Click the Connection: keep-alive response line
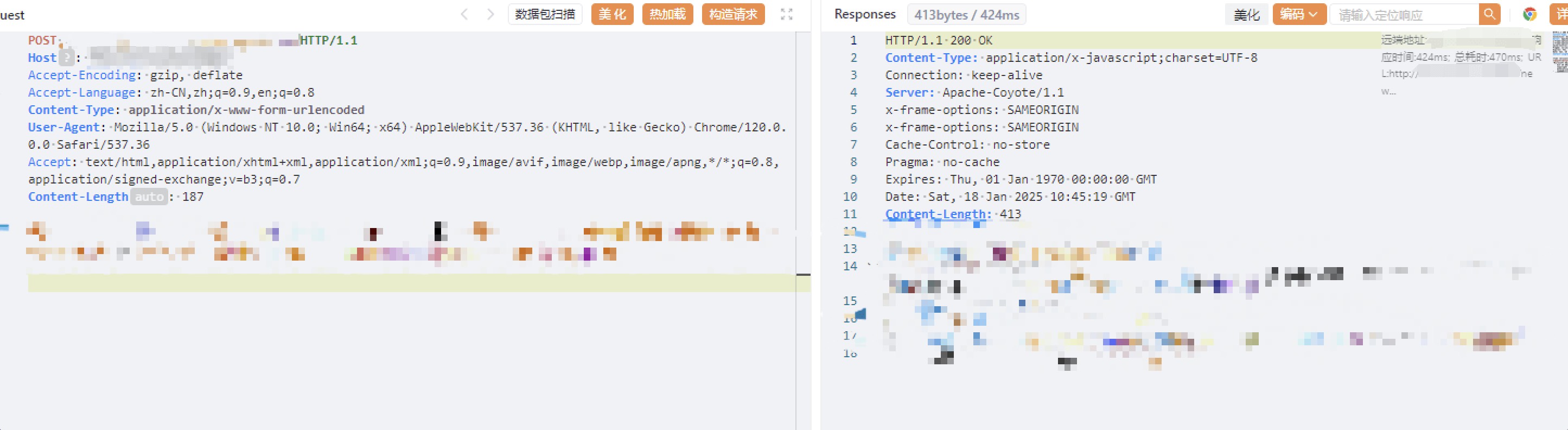1568x430 pixels. pos(964,75)
